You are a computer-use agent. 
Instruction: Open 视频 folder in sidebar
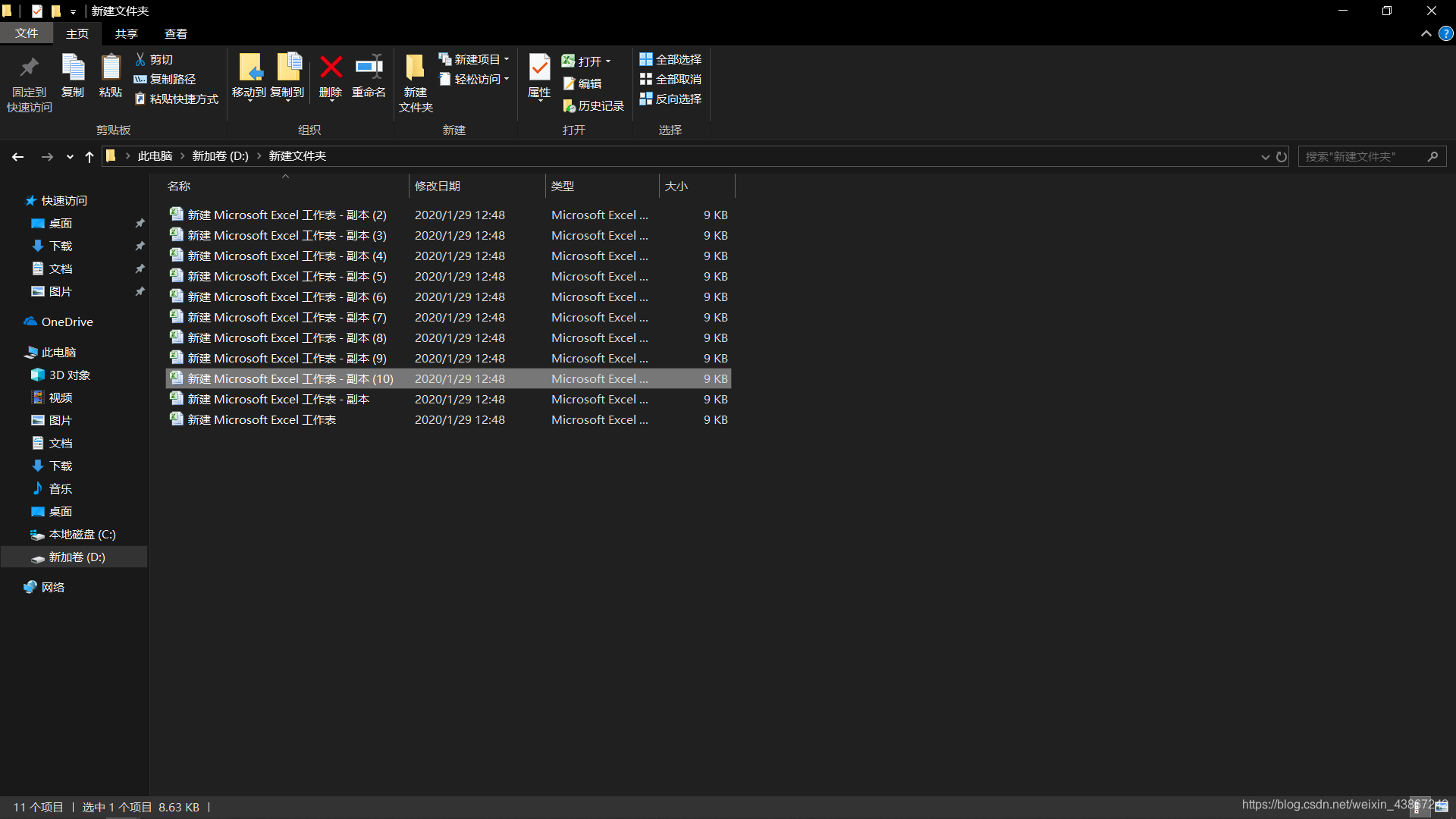60,397
